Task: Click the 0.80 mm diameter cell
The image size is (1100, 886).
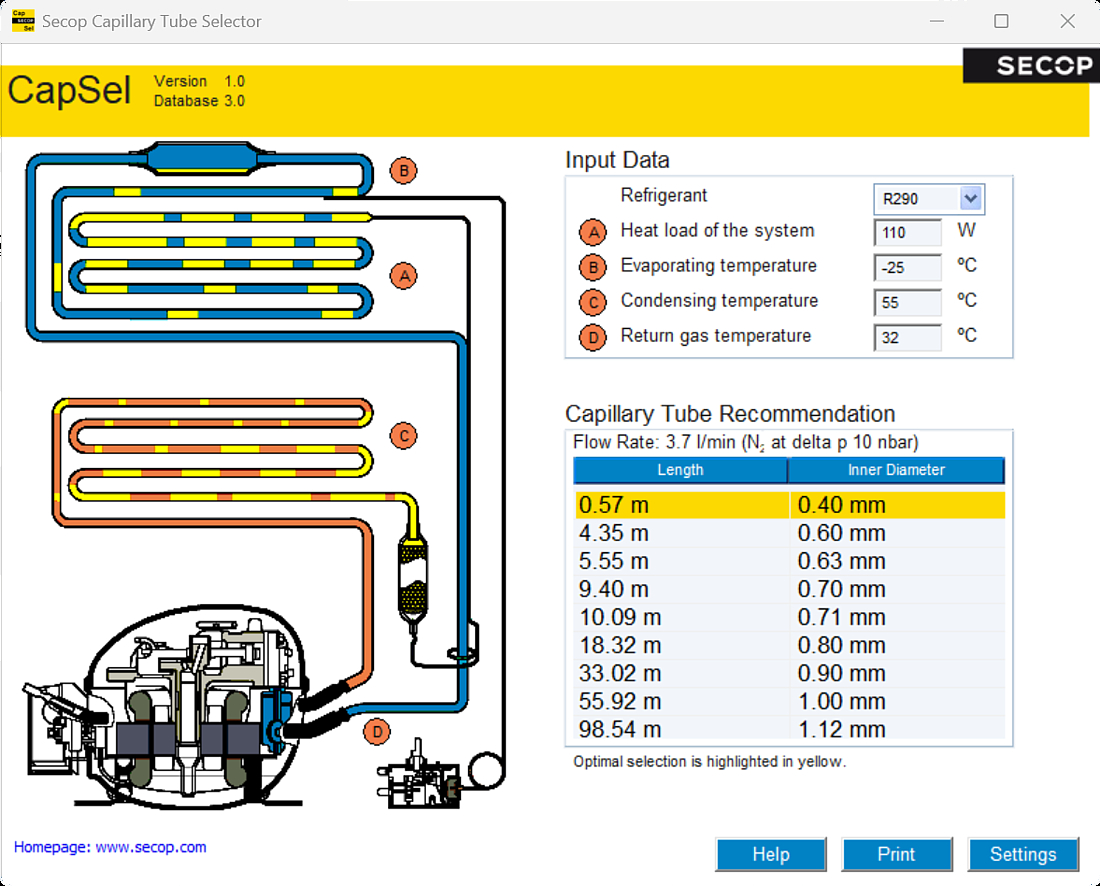Action: 898,645
